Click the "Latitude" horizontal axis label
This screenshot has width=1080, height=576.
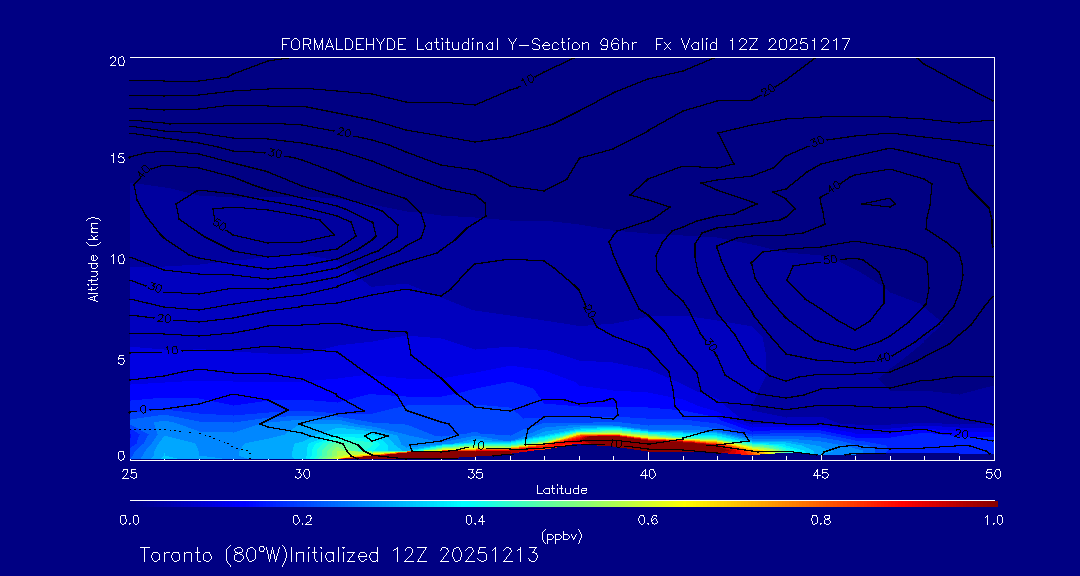pyautogui.click(x=561, y=490)
